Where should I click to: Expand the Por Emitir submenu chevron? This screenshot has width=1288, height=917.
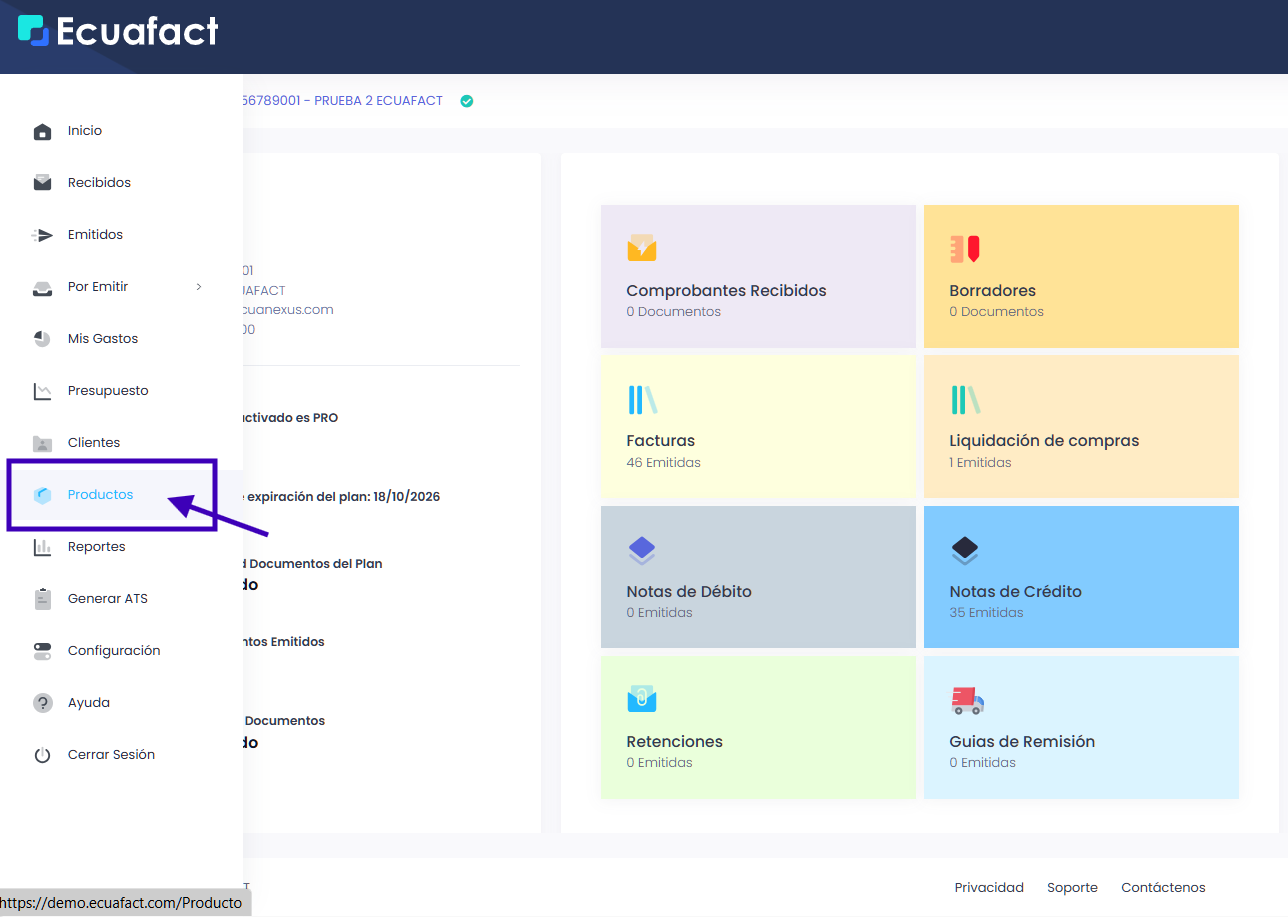click(199, 287)
